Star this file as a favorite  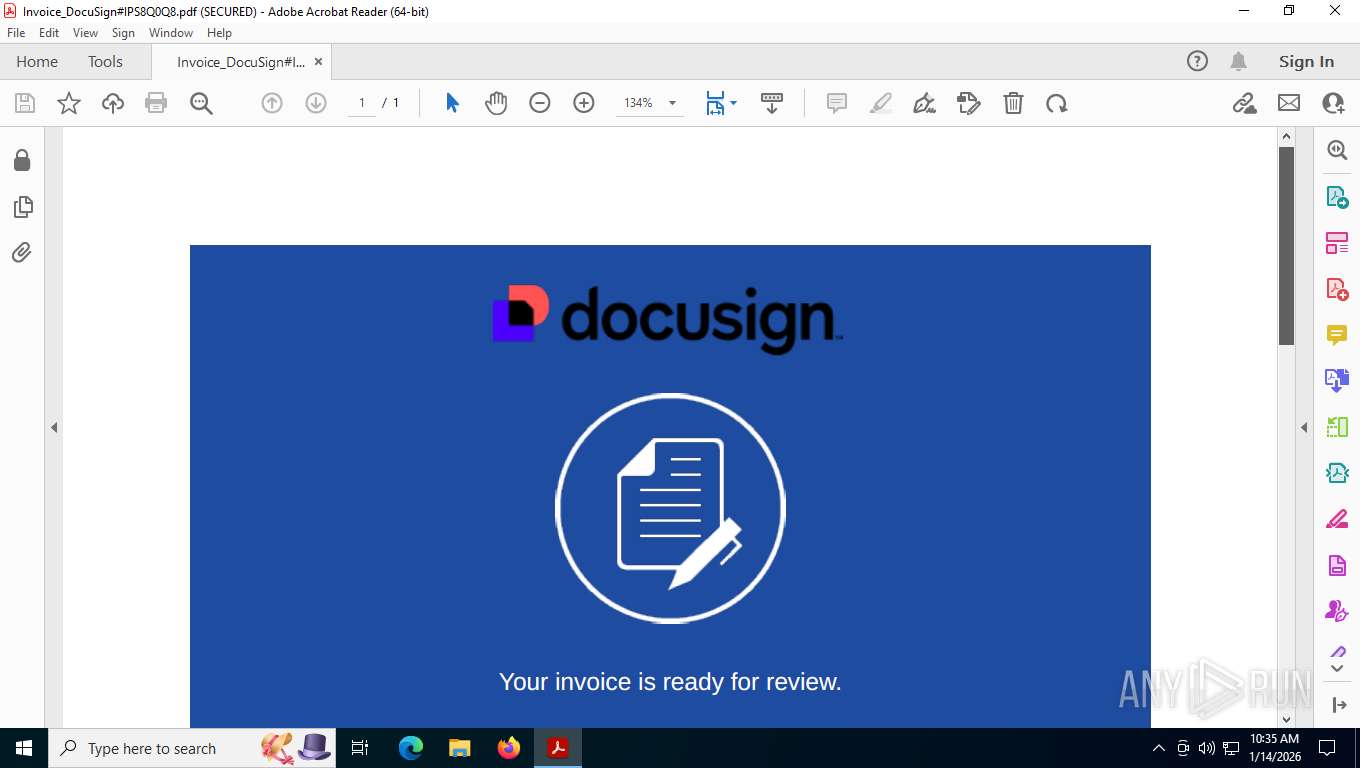tap(69, 103)
